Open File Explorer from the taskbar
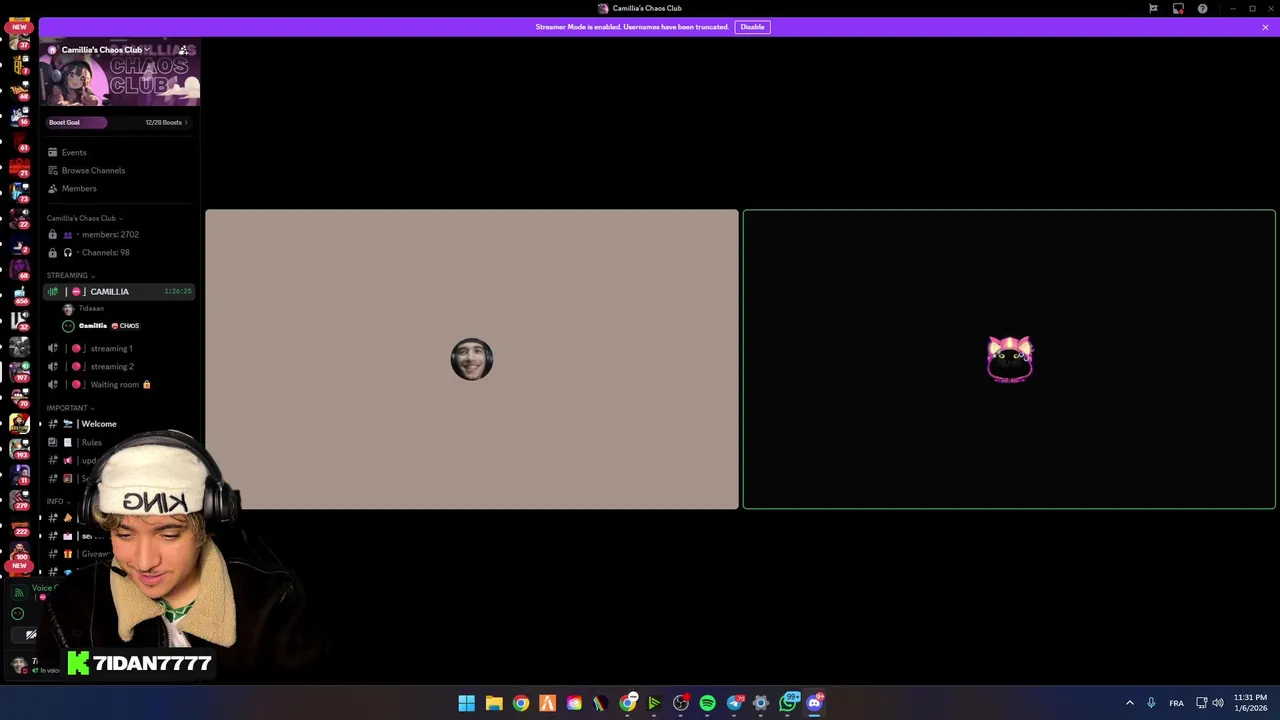The image size is (1280, 720). tap(494, 703)
